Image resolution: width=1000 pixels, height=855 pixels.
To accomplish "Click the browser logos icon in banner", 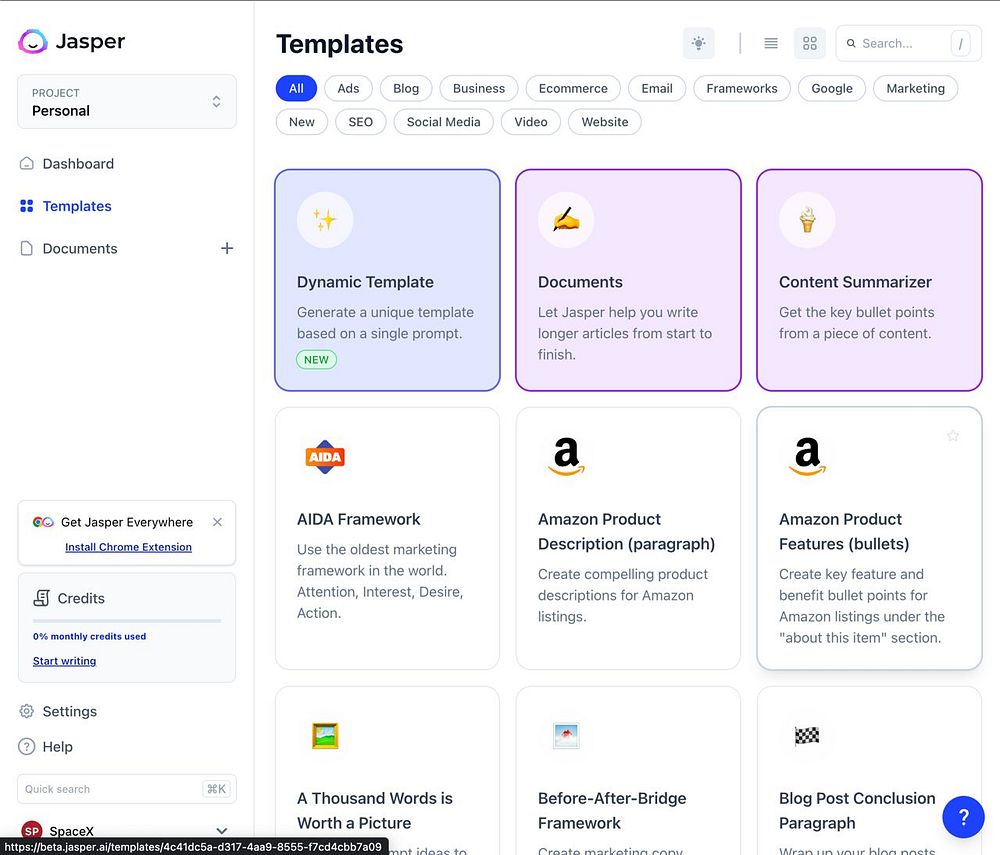I will [43, 522].
